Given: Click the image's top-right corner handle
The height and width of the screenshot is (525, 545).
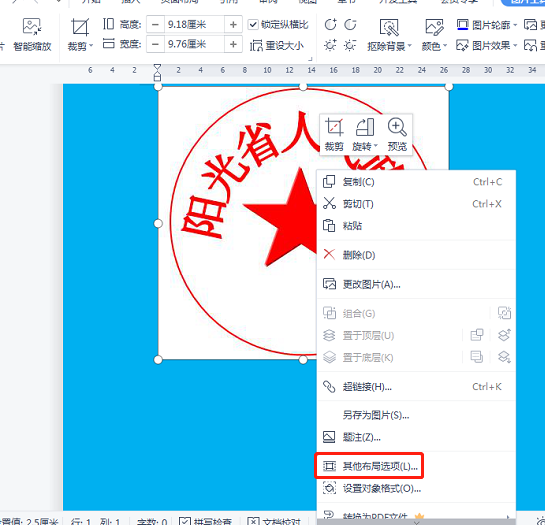Looking at the screenshot, I should [x=449, y=87].
